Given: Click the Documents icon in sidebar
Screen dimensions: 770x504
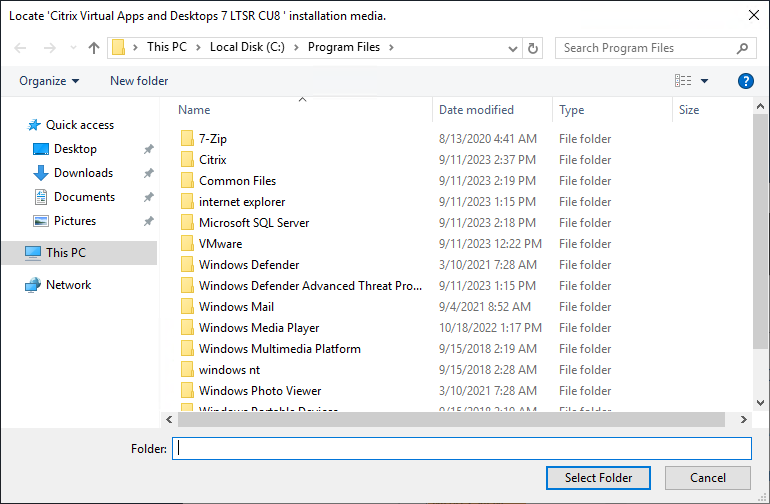Looking at the screenshot, I should pyautogui.click(x=41, y=197).
